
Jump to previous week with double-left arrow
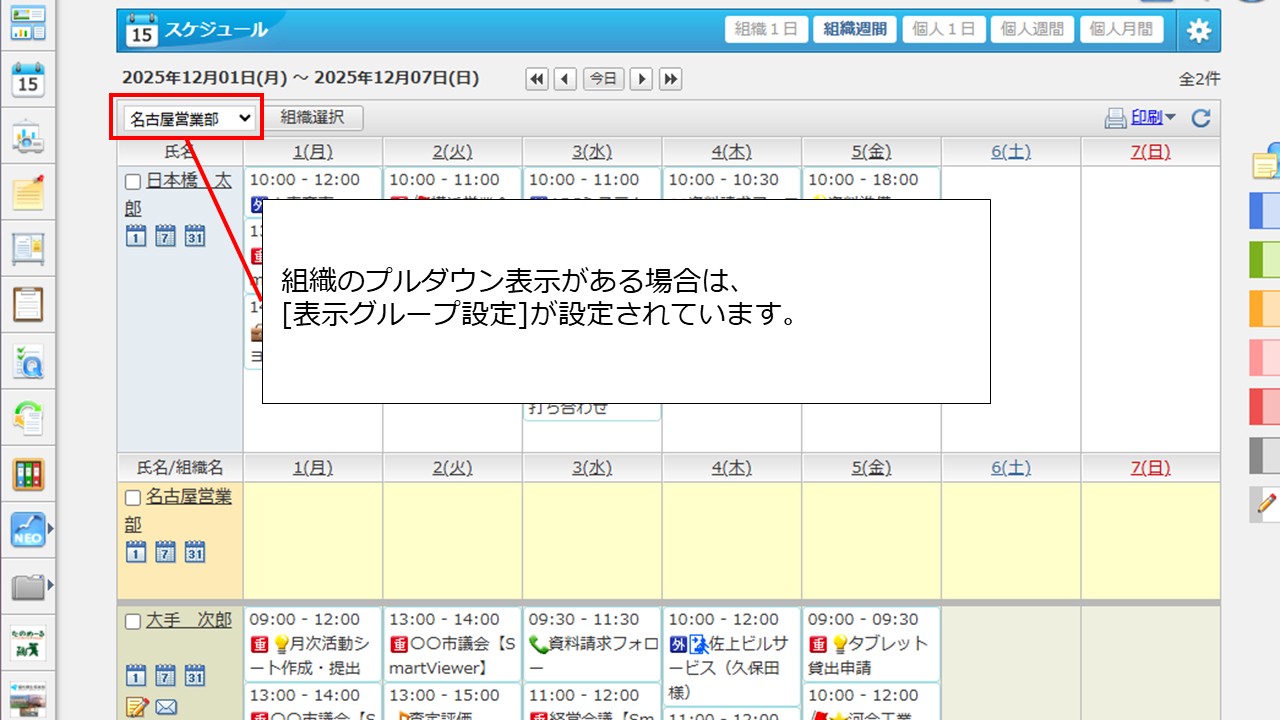point(537,79)
